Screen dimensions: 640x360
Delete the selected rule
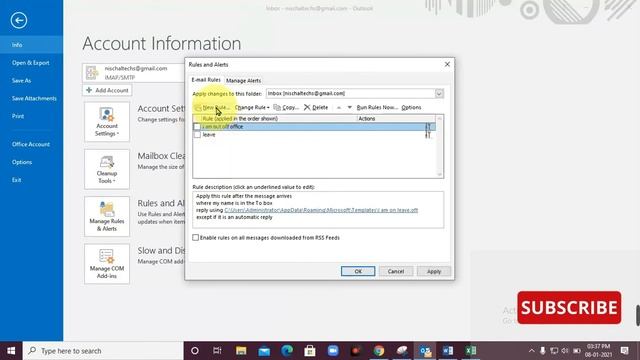tap(316, 107)
